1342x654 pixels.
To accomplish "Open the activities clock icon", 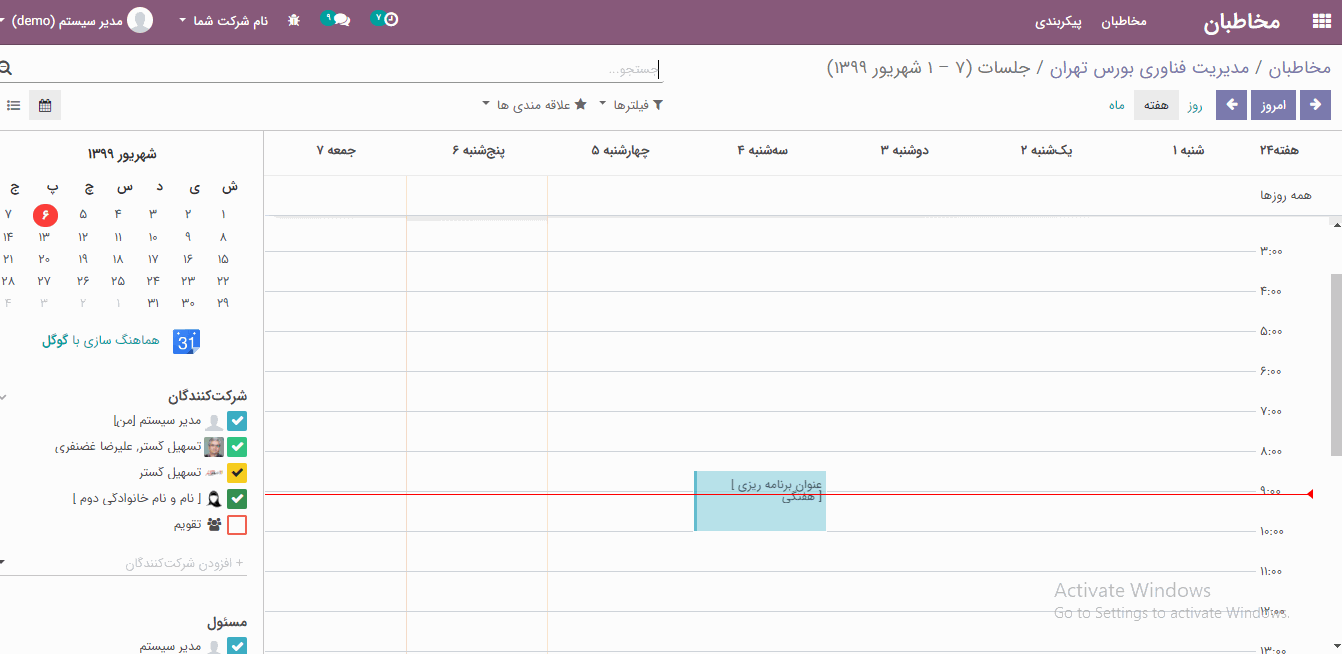I will [x=387, y=20].
